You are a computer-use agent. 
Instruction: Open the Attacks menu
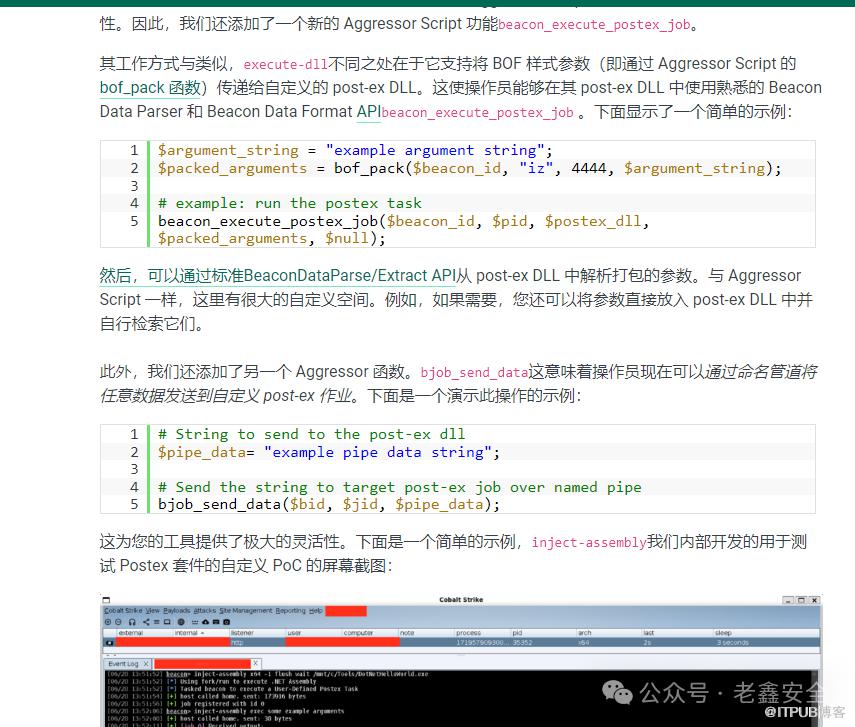(x=205, y=610)
